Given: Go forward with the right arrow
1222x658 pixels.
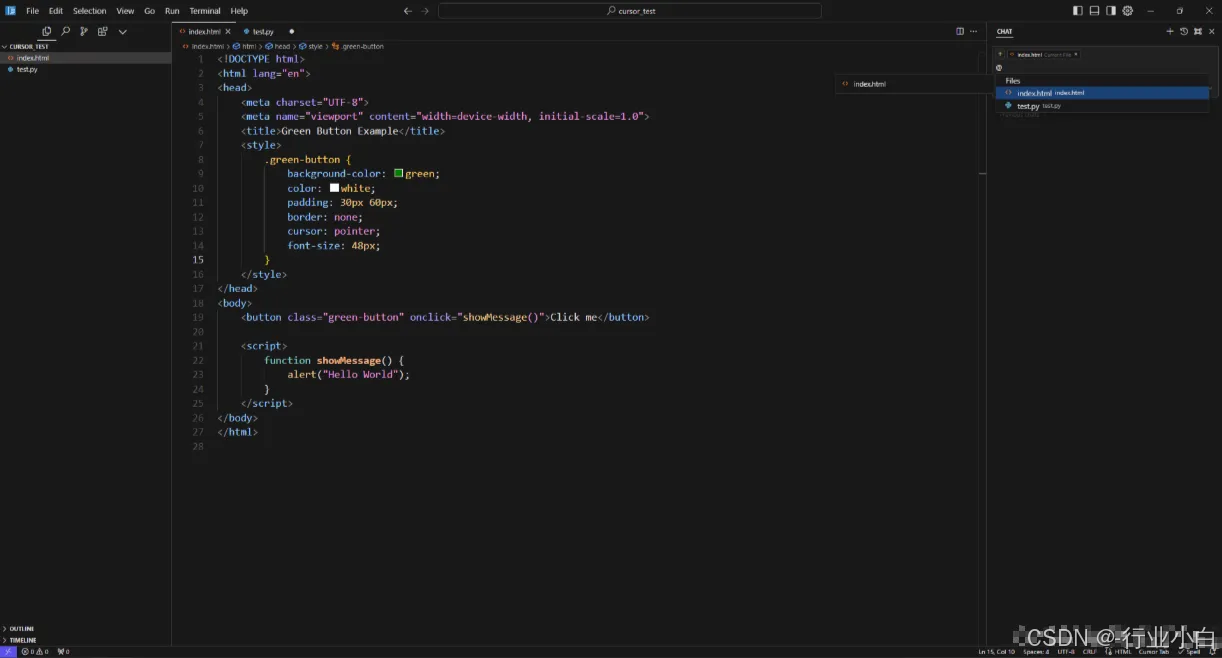Looking at the screenshot, I should [425, 11].
